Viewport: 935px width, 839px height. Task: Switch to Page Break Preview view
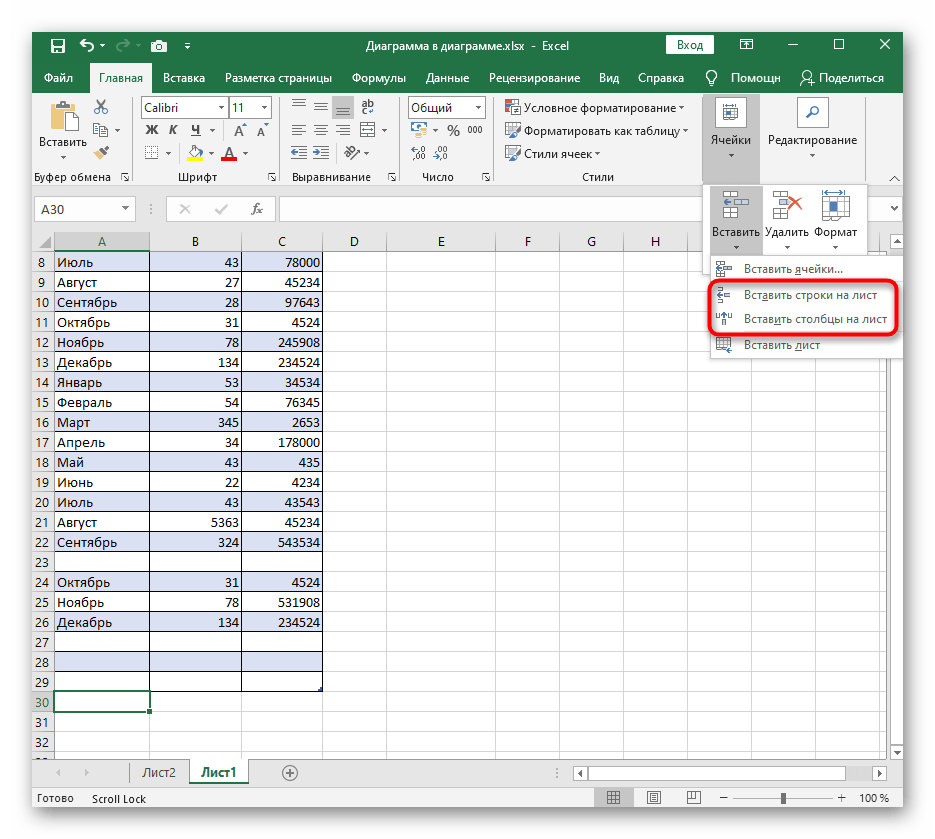click(693, 797)
